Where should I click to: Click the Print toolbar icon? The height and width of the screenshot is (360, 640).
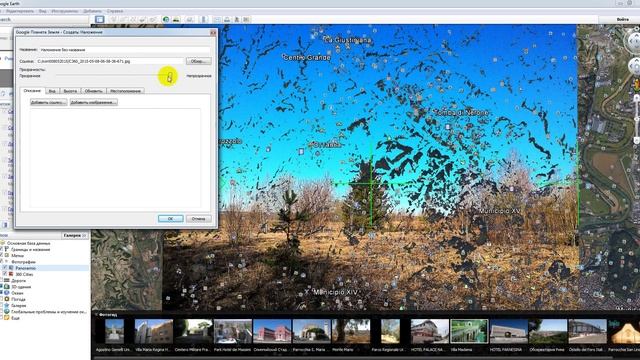tap(227, 19)
